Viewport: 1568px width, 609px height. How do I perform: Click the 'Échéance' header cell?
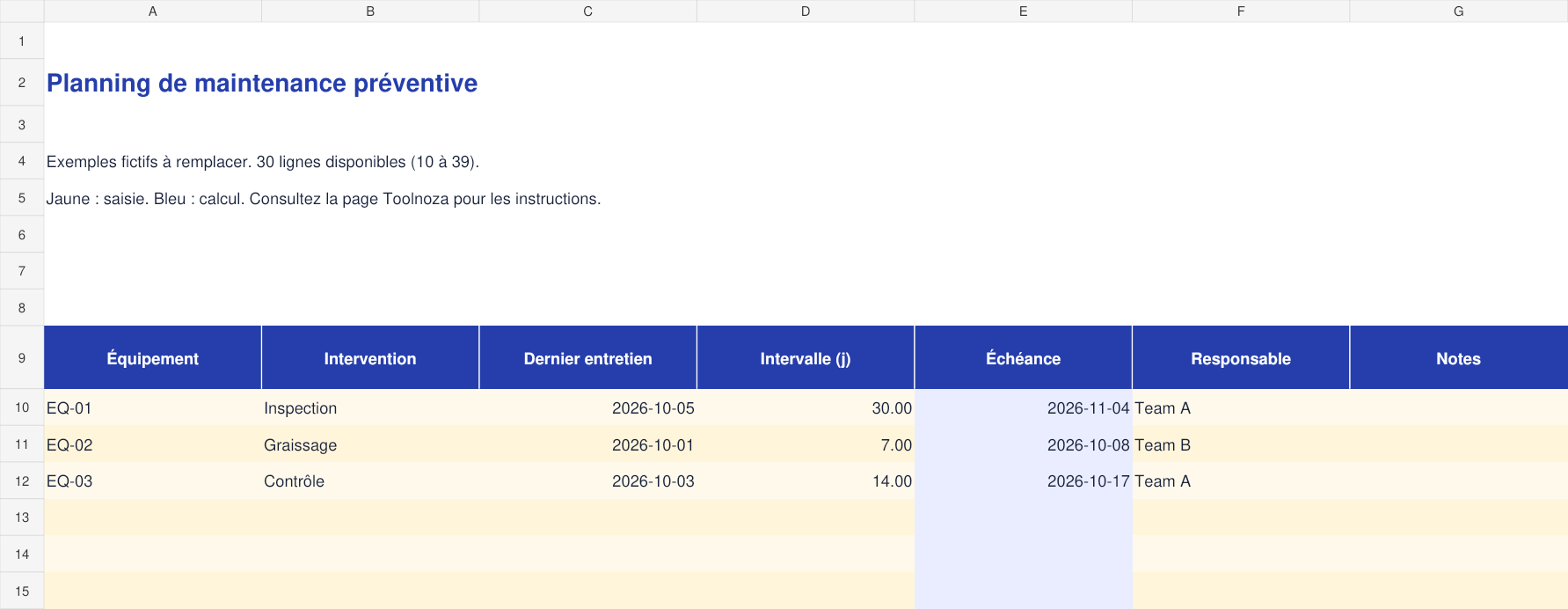tap(1023, 358)
